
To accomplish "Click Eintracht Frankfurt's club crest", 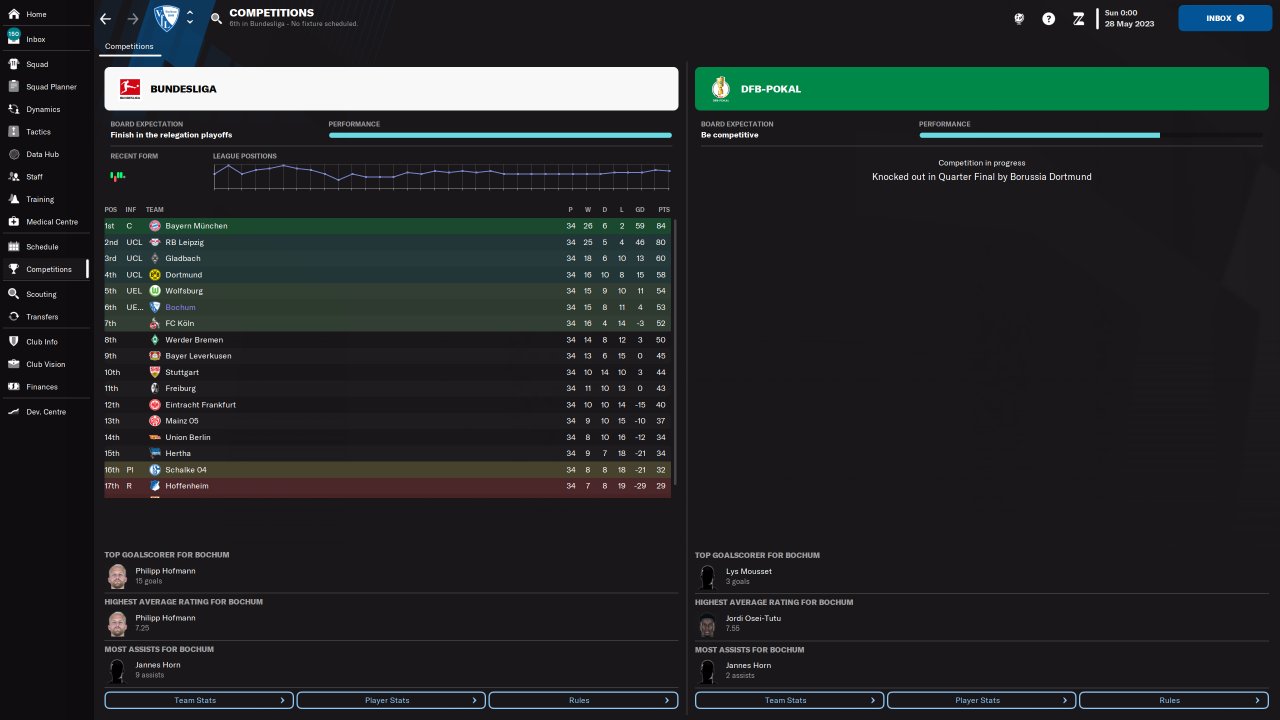I will tap(155, 404).
